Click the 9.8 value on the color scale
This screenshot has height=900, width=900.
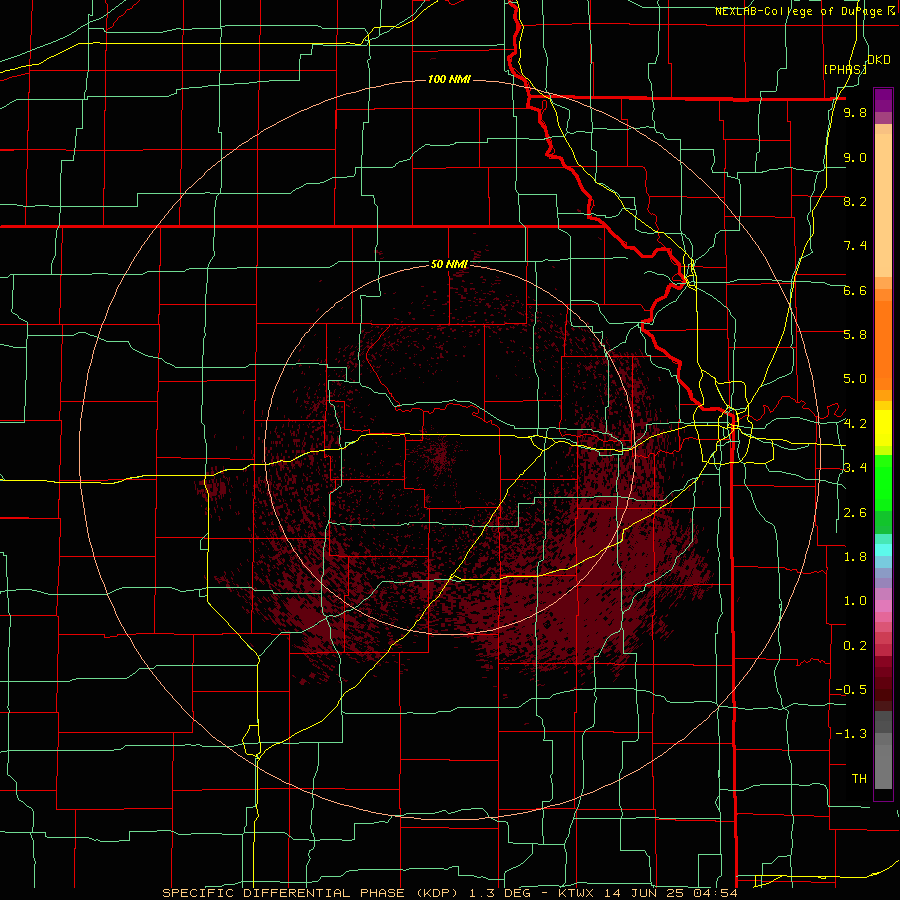click(x=855, y=112)
